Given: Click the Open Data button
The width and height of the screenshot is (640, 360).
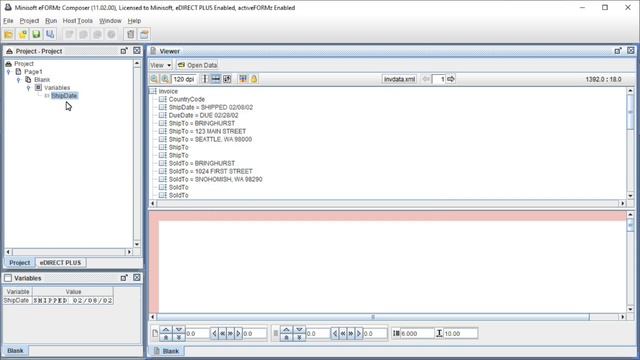Looking at the screenshot, I should 198,65.
